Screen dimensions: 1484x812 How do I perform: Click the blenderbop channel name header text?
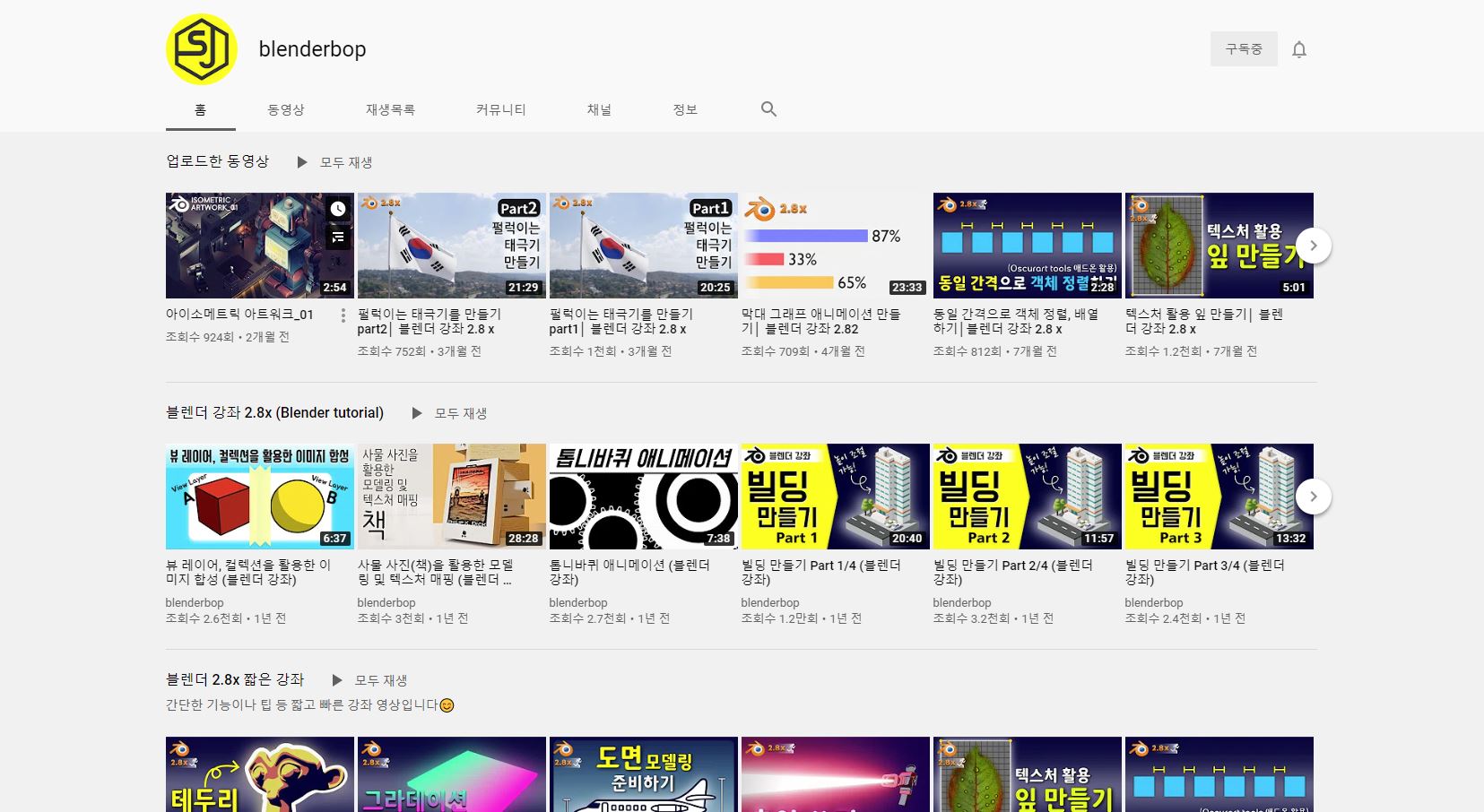312,49
